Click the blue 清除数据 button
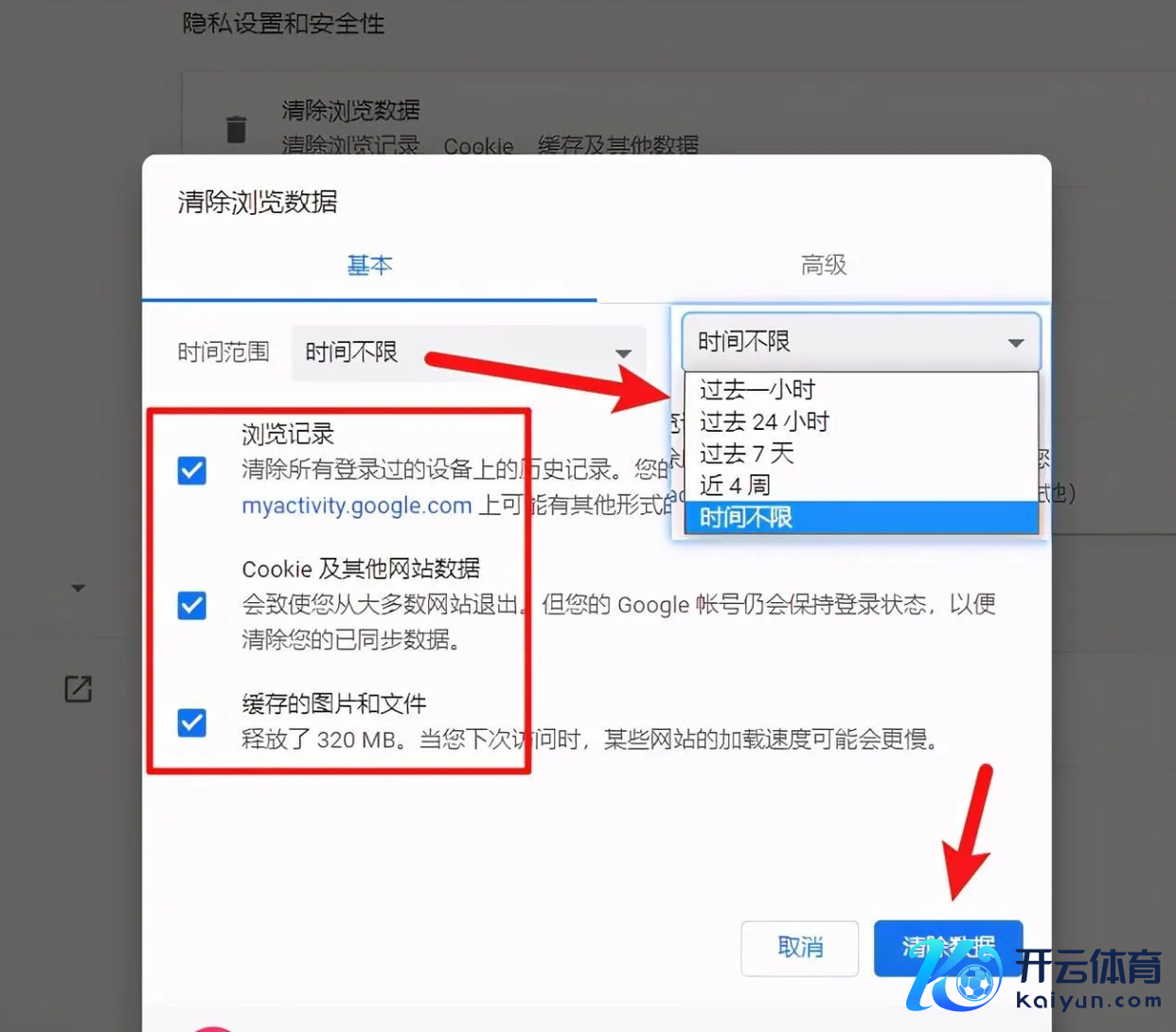Screen dimensions: 1176x1032 coord(949,948)
